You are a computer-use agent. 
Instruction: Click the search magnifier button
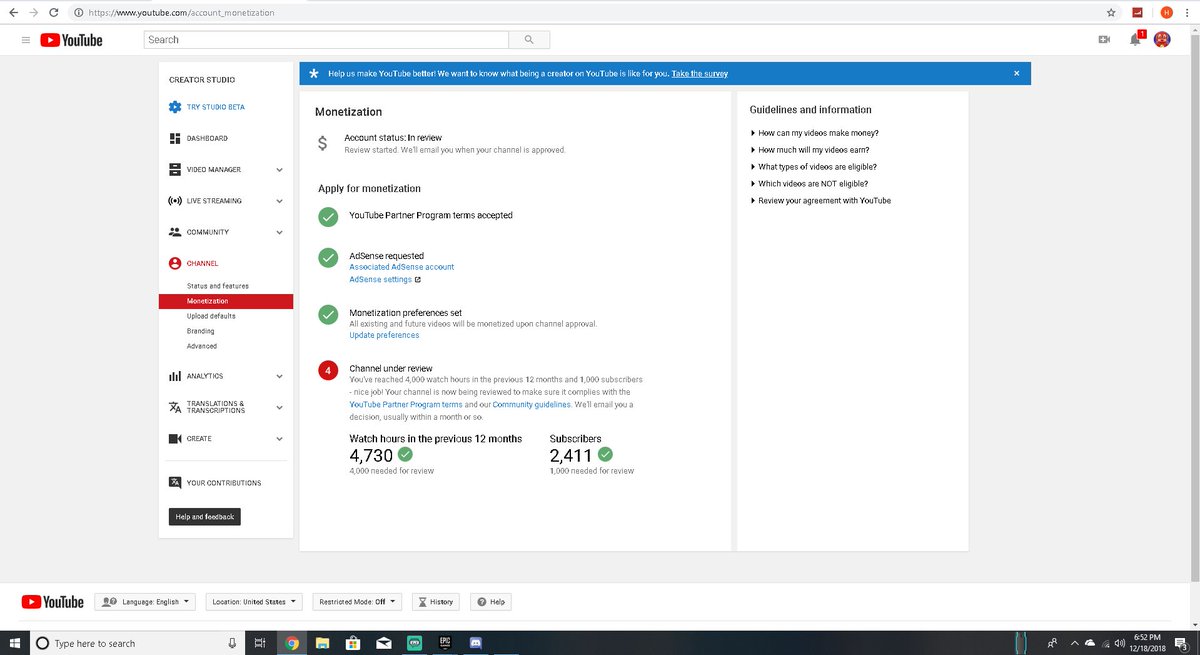(529, 40)
